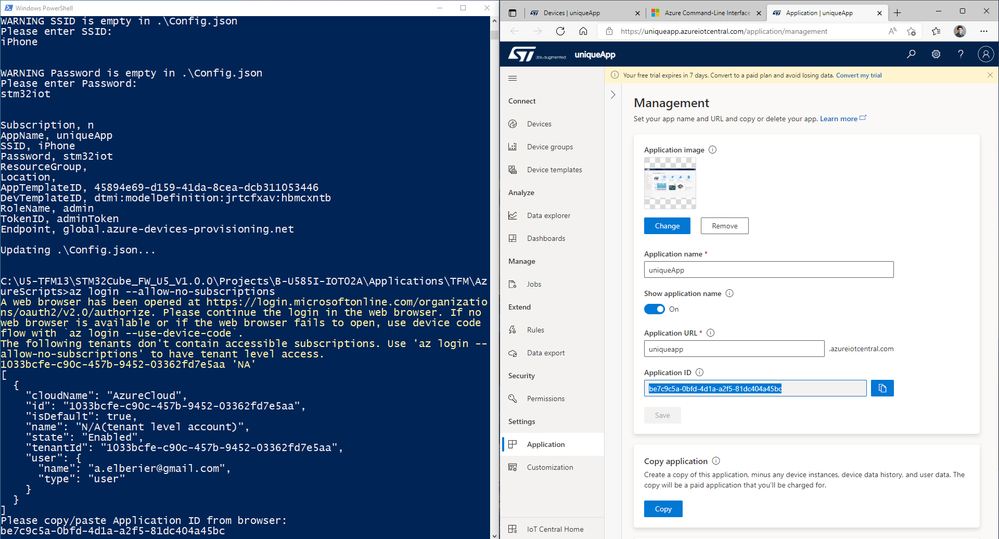999x539 pixels.
Task: Open Data export in sidebar
Action: tap(545, 354)
